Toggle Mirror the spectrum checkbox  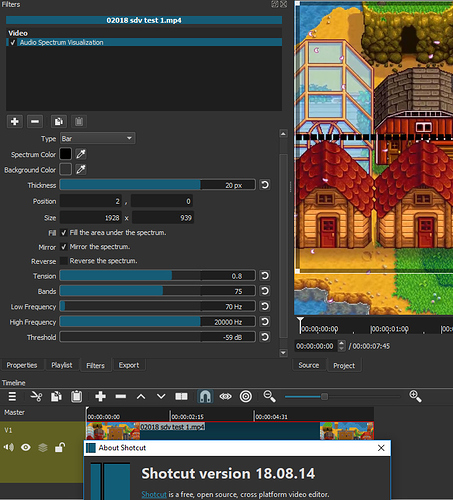coord(64,247)
